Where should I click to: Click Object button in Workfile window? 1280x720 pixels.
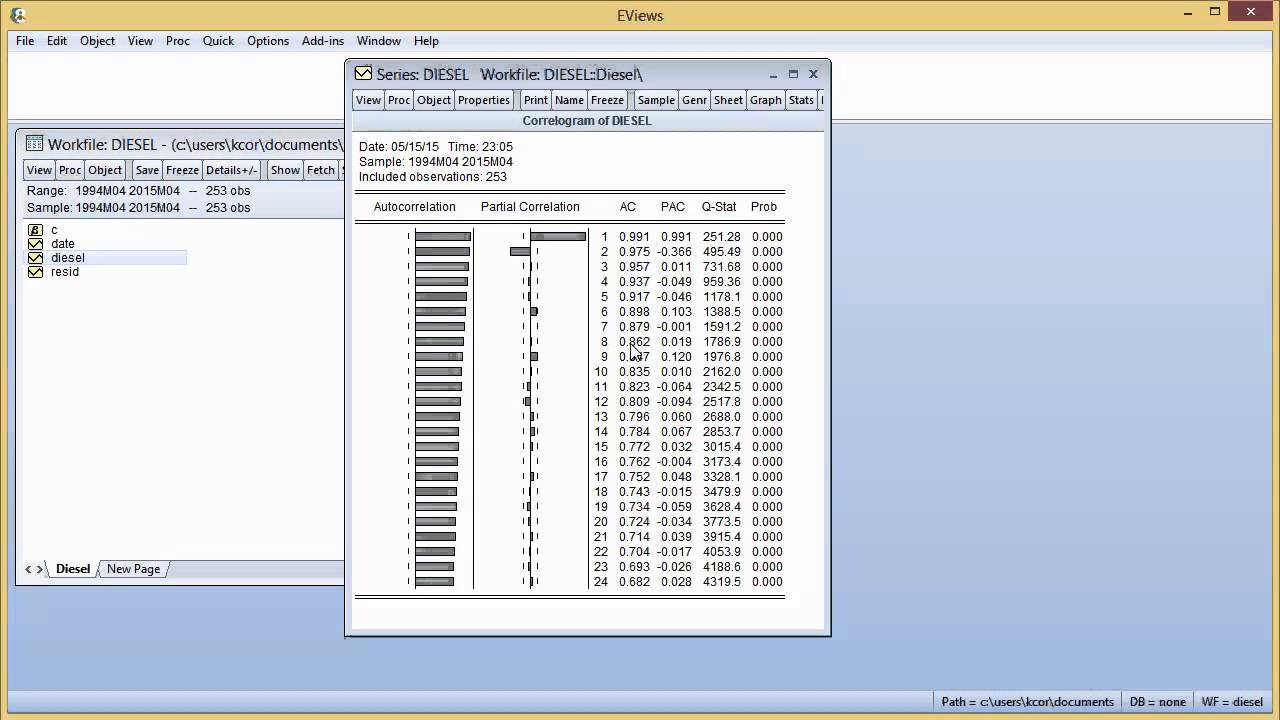(x=105, y=170)
